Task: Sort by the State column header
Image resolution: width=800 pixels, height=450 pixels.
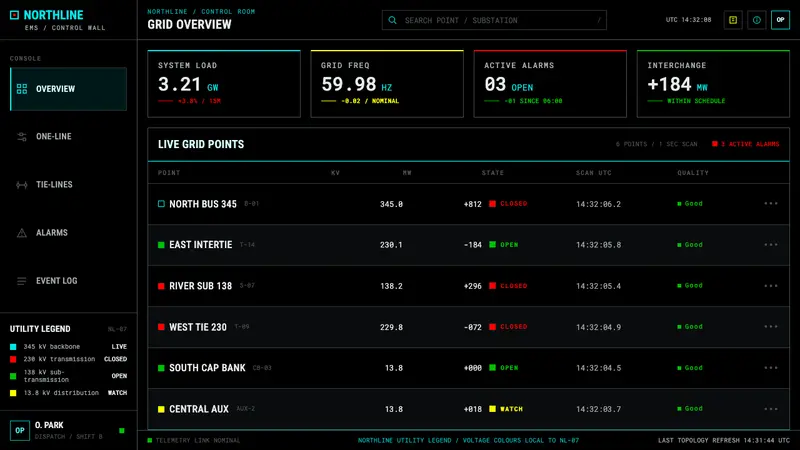Action: click(x=493, y=172)
